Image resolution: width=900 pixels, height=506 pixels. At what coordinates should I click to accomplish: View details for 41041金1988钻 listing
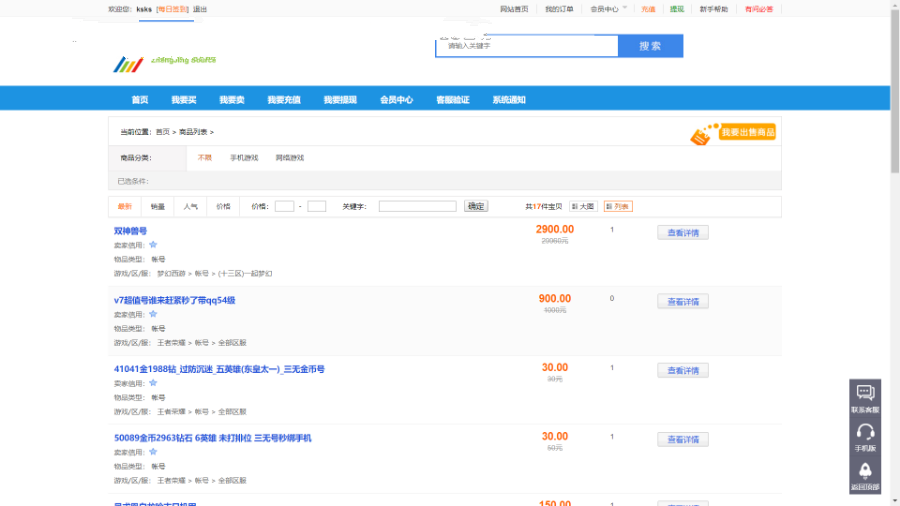(x=682, y=370)
